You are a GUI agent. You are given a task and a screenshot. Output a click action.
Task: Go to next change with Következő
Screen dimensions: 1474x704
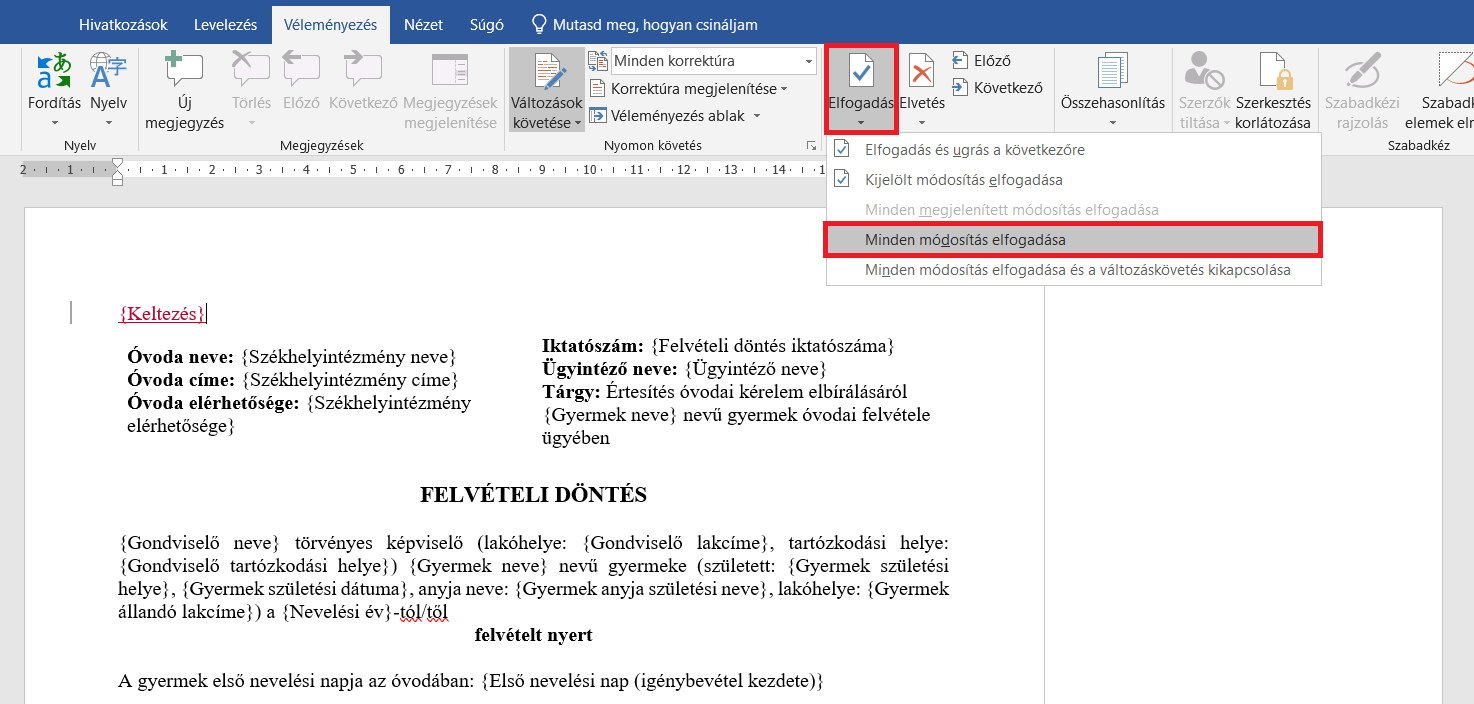[996, 87]
